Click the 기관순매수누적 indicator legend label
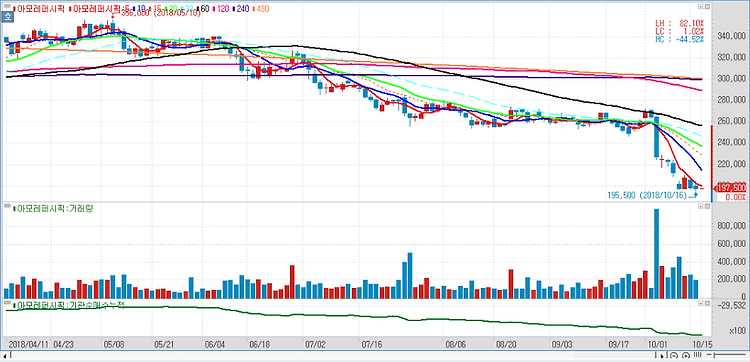Viewport: 750px width, 362px height. click(x=68, y=305)
